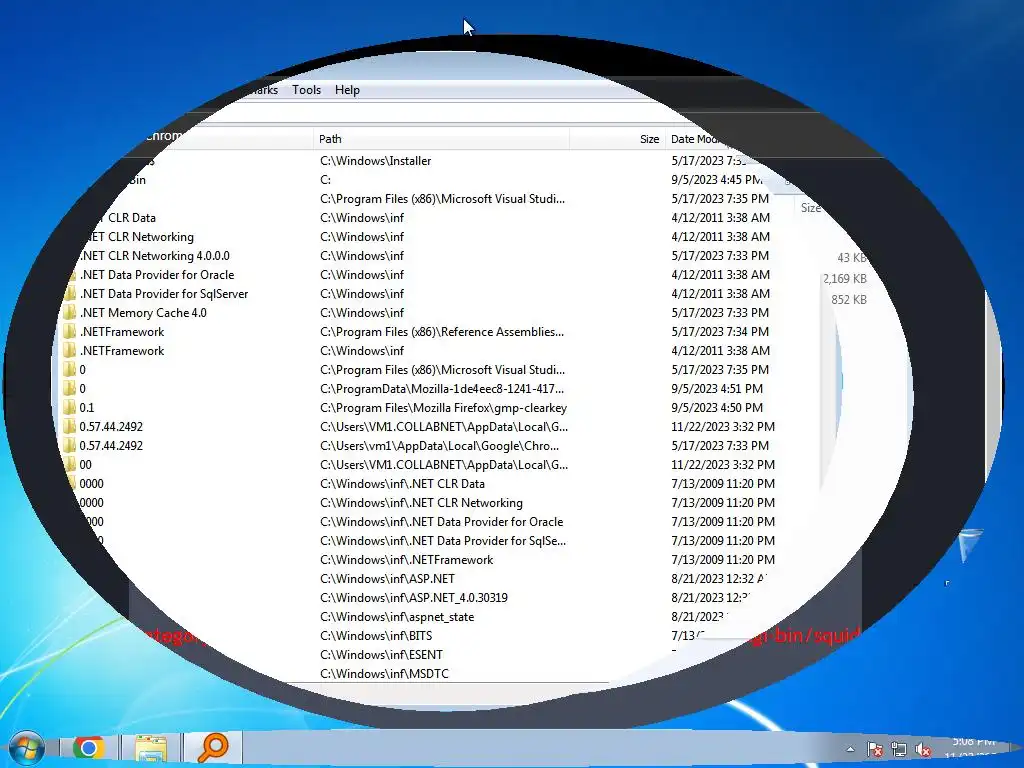
Task: Click the folder icon of 0 dated 5/17/2023 7:35 PM
Action: 69,370
